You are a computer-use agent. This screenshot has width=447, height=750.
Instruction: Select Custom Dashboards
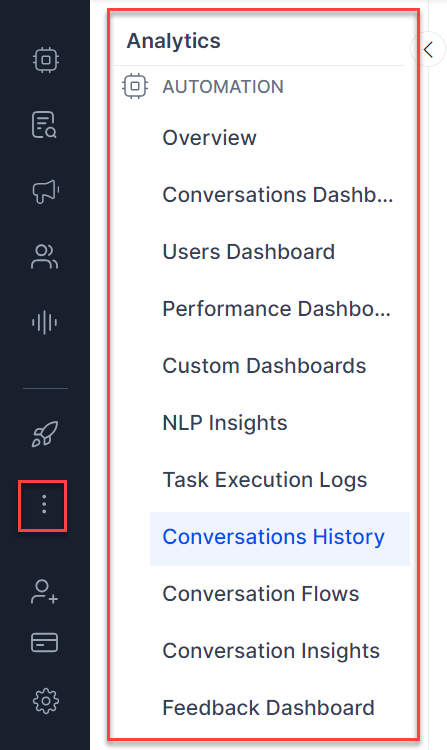pyautogui.click(x=264, y=365)
